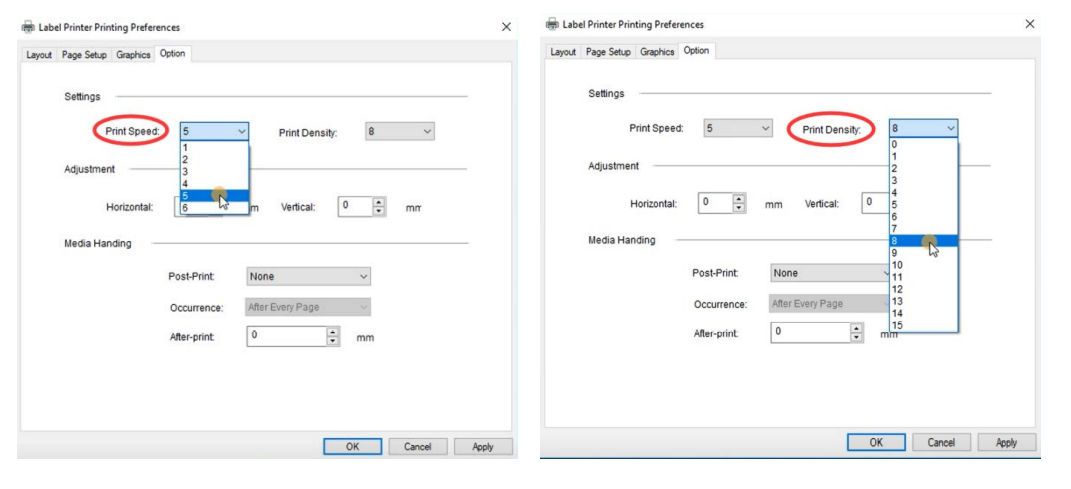
Task: Choose speed 6 in the open Print Speed list
Action: click(x=214, y=208)
